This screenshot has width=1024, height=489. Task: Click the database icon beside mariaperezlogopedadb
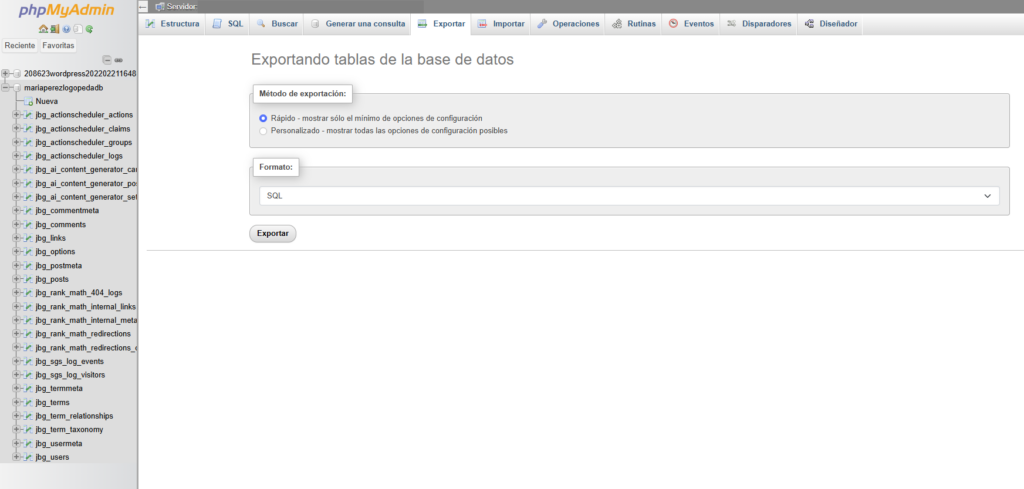click(16, 87)
